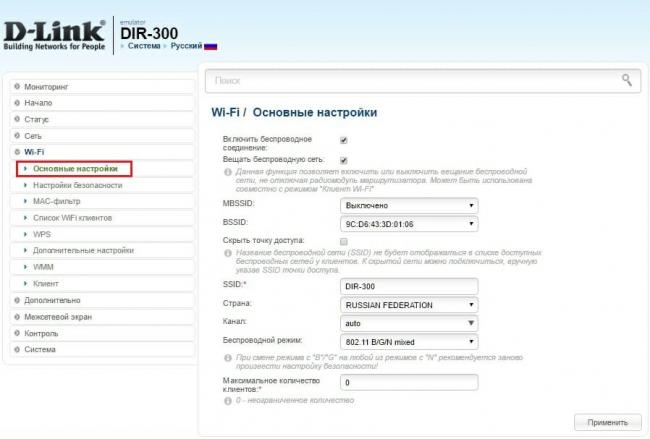Click info icon near 0 - неограниченное количество

tap(228, 401)
